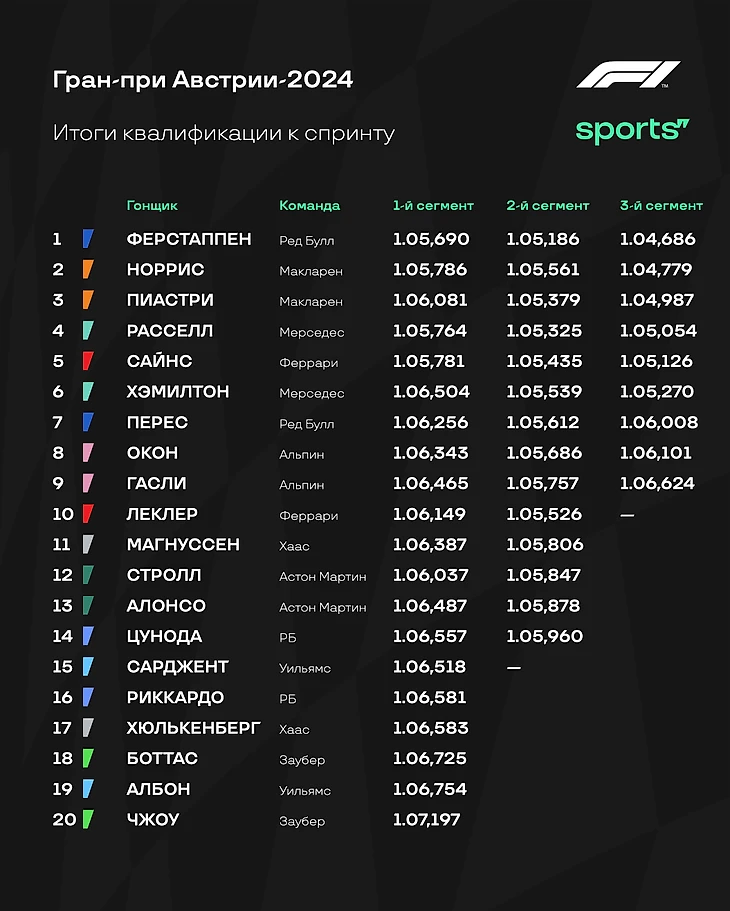The height and width of the screenshot is (911, 730).
Task: Click the 1-й сегмент column header
Action: point(433,206)
